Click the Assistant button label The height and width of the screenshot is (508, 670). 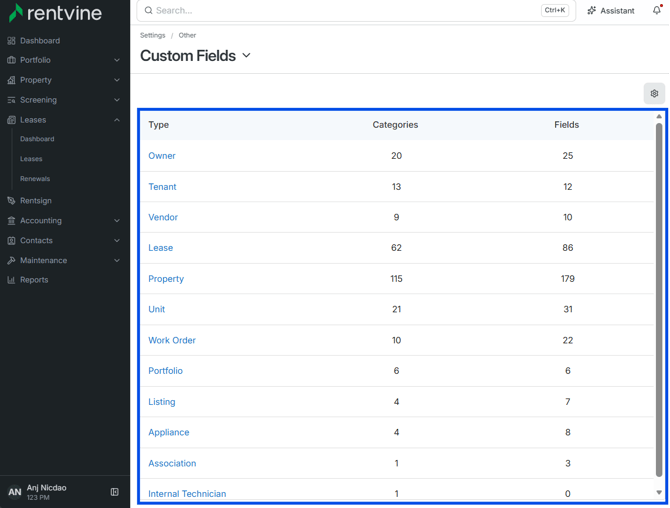pyautogui.click(x=617, y=11)
